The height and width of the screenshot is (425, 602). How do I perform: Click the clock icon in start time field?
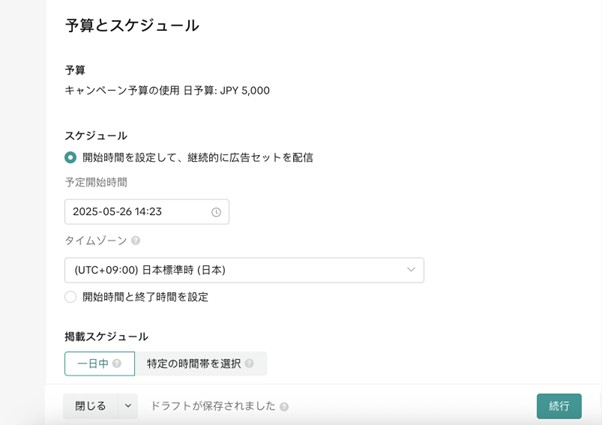(216, 212)
